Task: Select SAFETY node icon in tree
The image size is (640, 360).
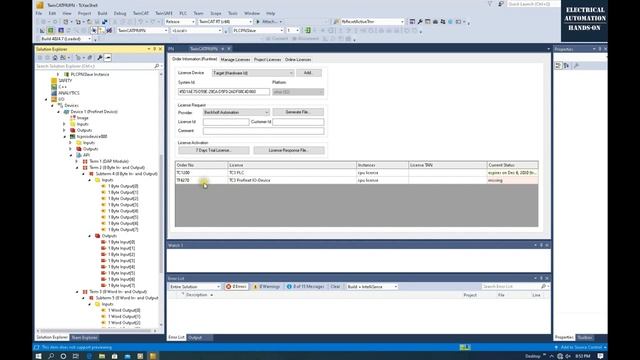Action: point(54,81)
